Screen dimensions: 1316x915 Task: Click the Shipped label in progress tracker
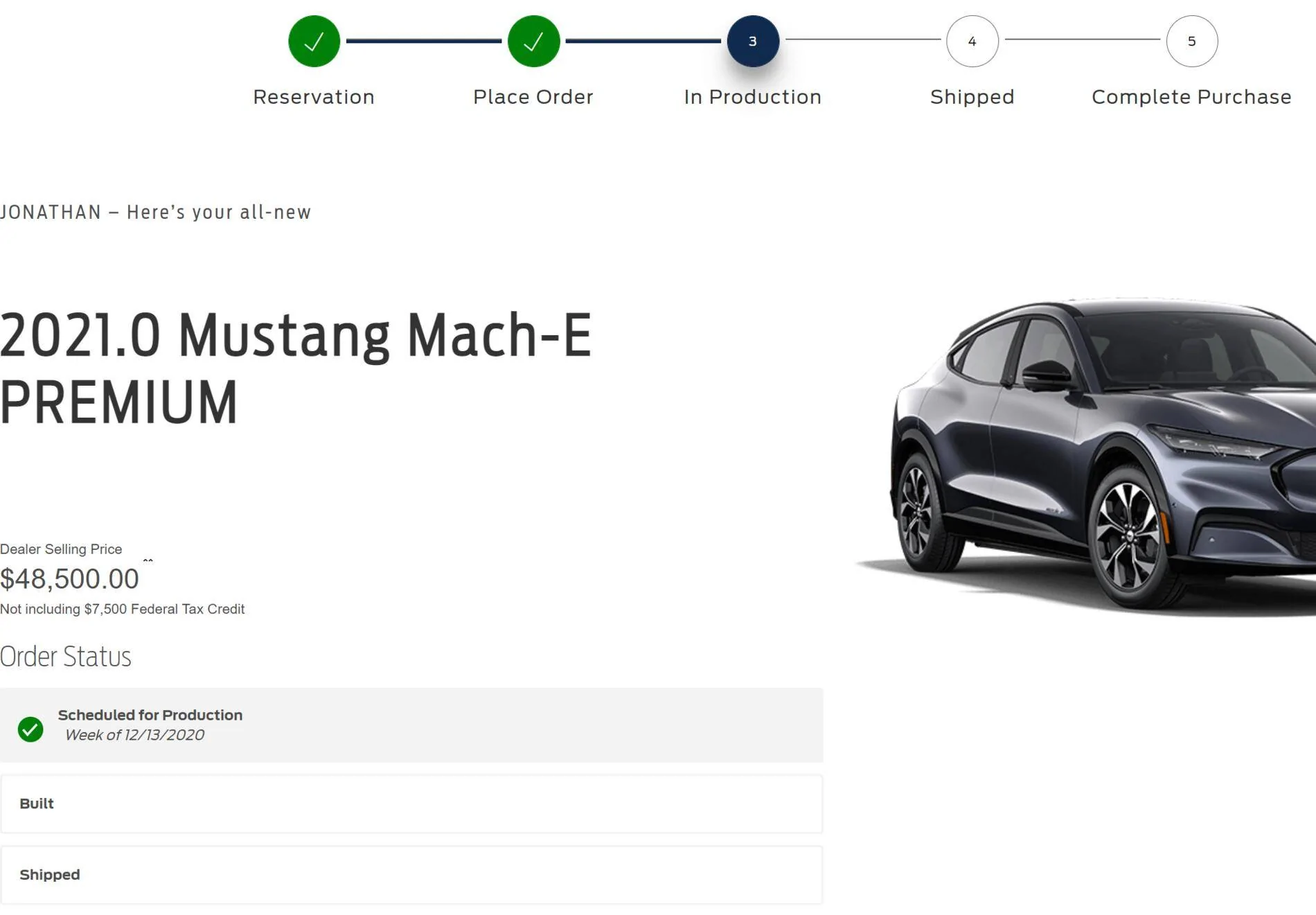coord(972,97)
